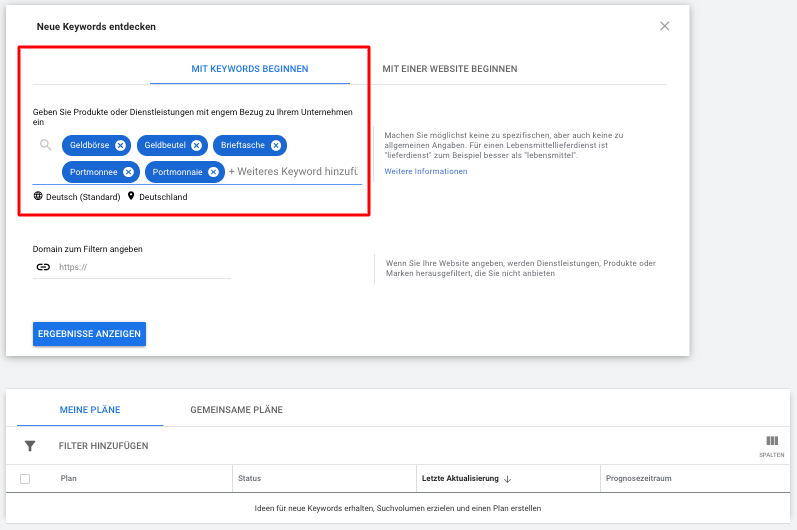Image resolution: width=797 pixels, height=530 pixels.
Task: Remove the Brieftasche keyword chip
Action: tap(276, 145)
